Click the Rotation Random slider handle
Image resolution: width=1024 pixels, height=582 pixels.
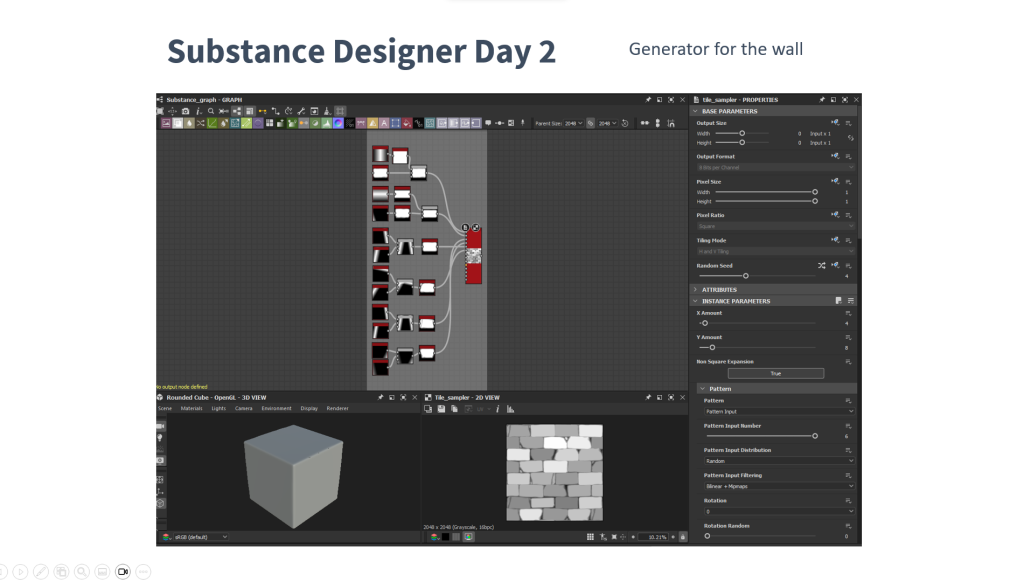(707, 536)
